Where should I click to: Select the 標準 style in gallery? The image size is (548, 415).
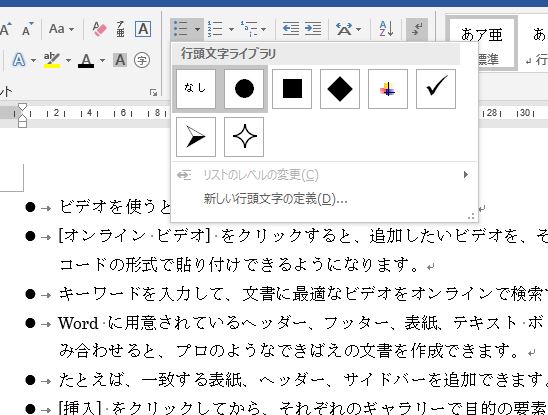point(481,43)
